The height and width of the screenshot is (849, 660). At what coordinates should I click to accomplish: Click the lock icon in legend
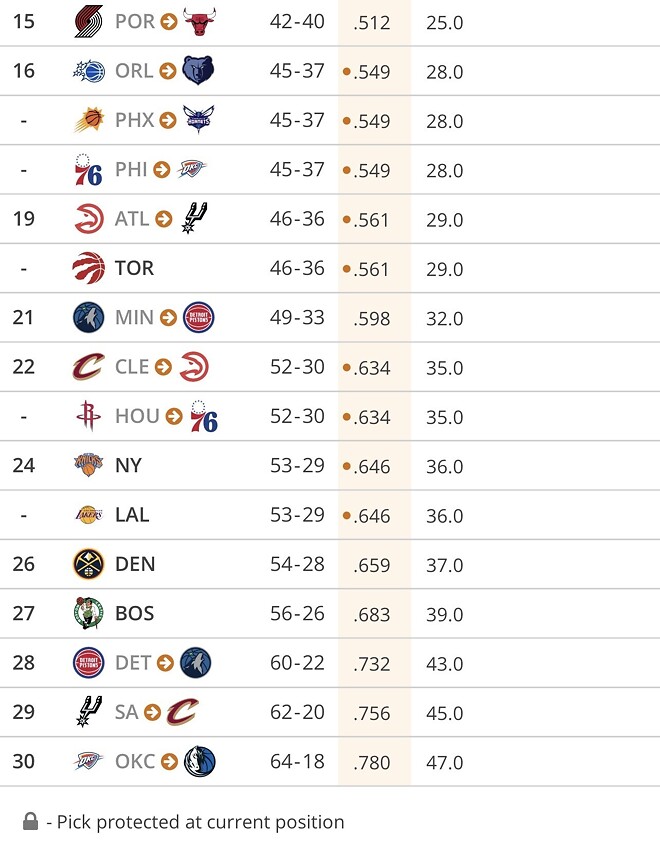click(x=32, y=822)
